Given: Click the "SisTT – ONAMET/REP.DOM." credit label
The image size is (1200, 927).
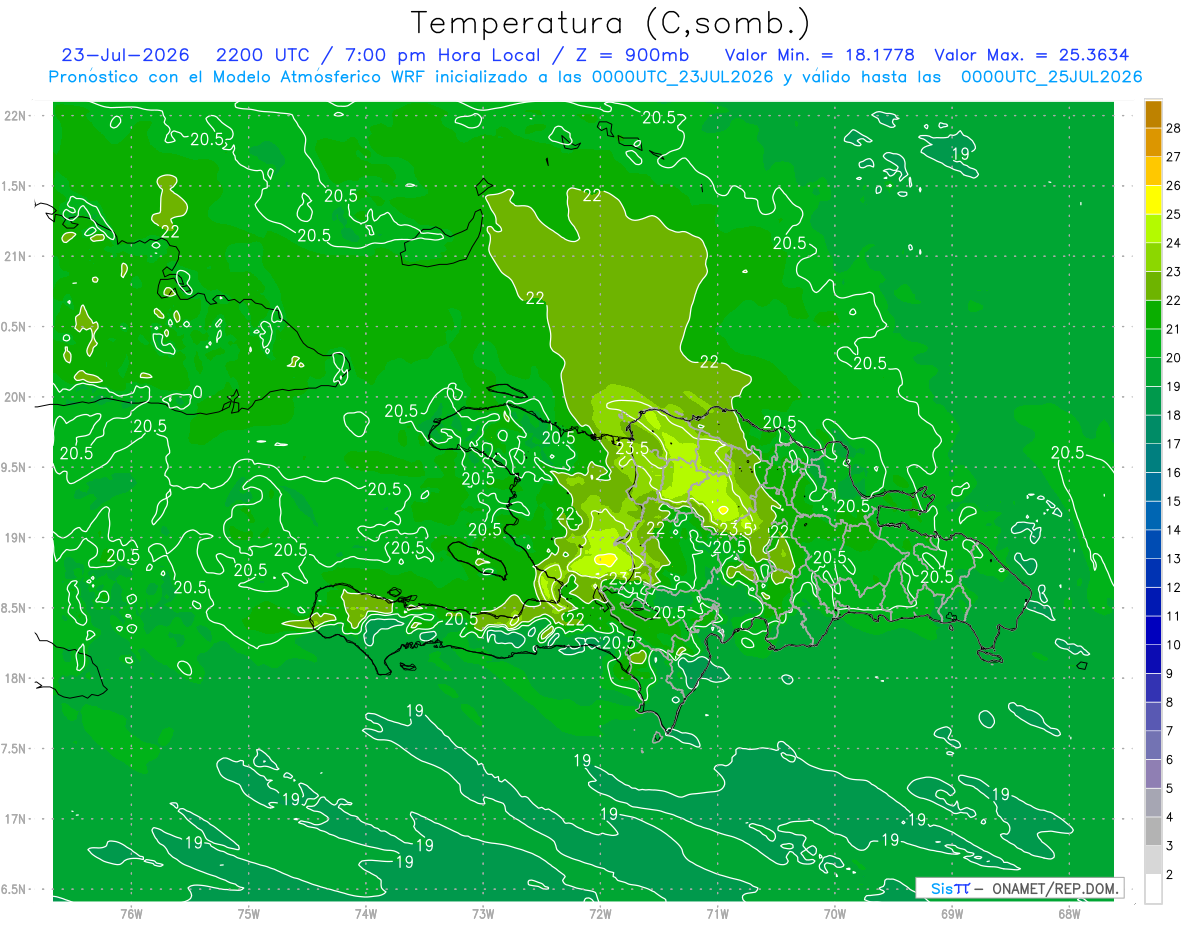Looking at the screenshot, I should point(1020,888).
